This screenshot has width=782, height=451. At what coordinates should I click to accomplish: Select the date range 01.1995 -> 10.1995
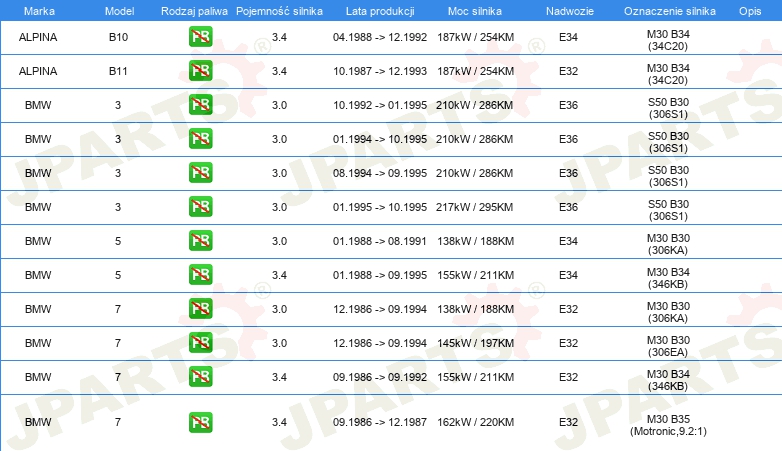point(380,207)
